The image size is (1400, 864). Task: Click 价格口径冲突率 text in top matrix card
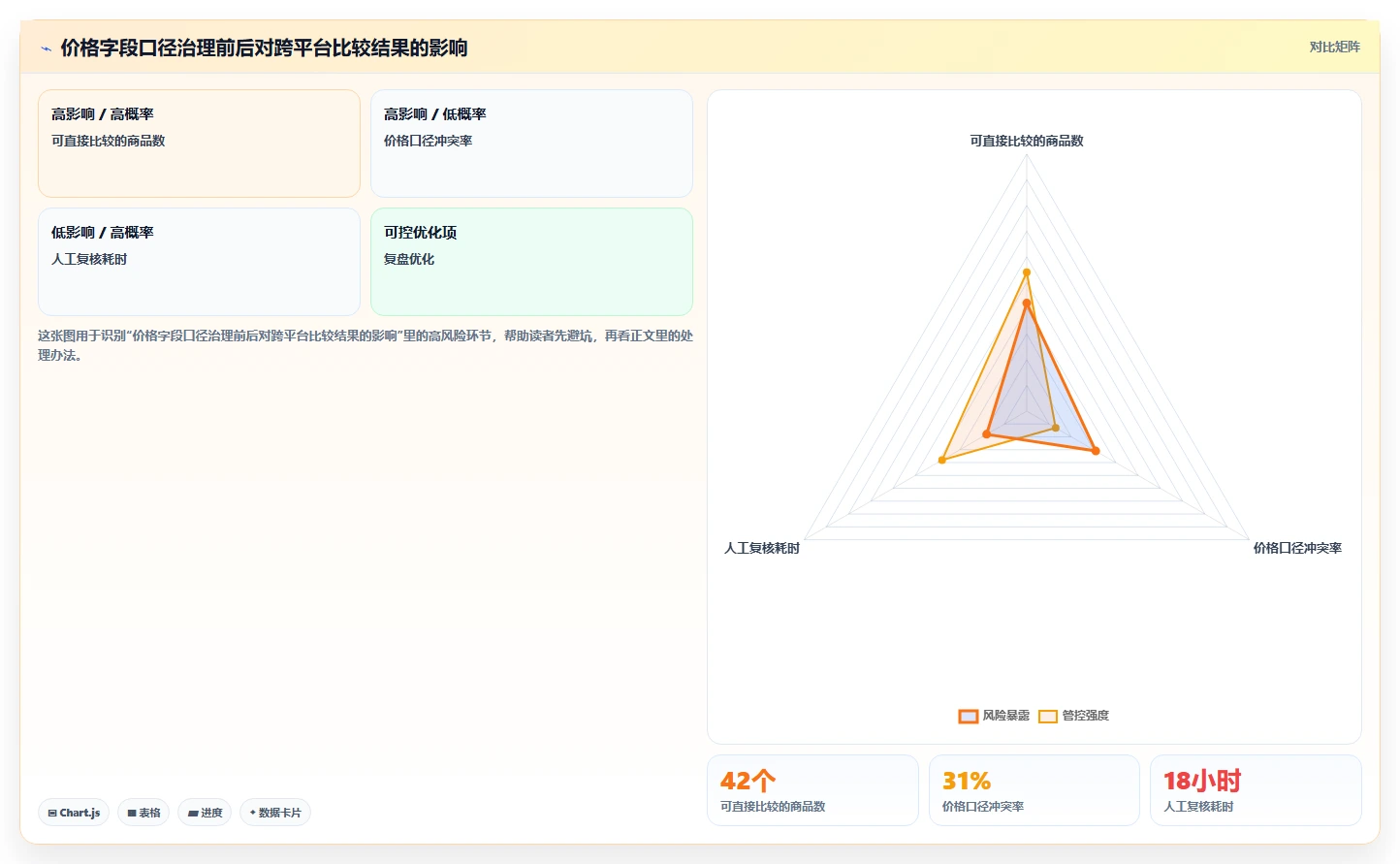click(428, 141)
